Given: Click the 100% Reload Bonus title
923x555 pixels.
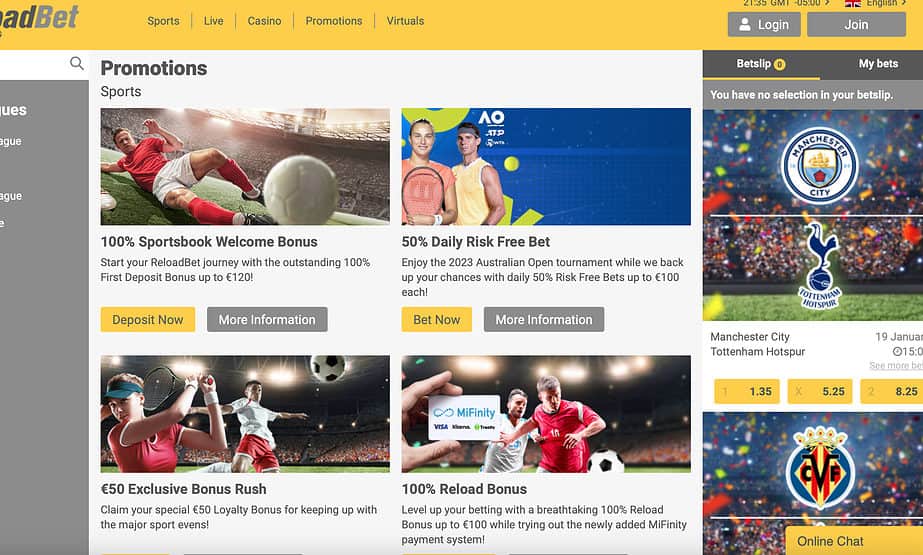Looking at the screenshot, I should click(x=464, y=489).
